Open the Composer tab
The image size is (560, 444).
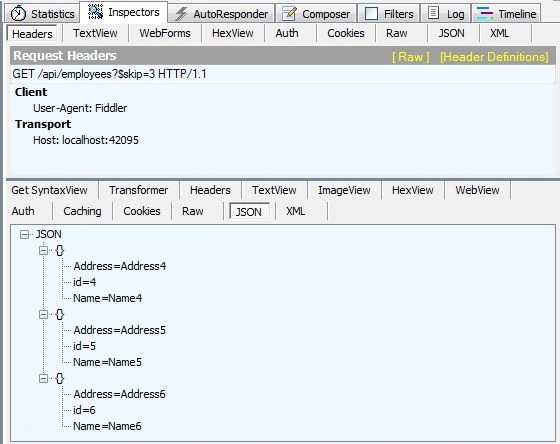click(316, 14)
